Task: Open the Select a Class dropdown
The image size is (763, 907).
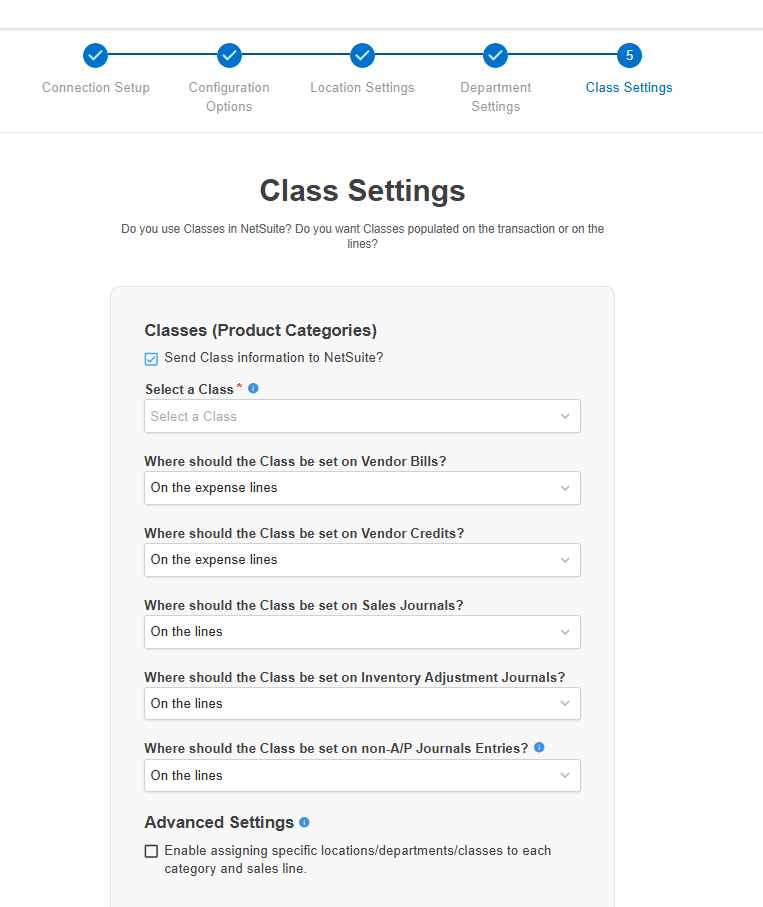Action: (x=362, y=416)
